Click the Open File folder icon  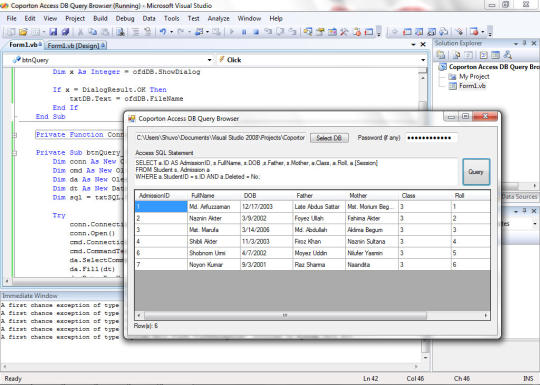[x=23, y=32]
